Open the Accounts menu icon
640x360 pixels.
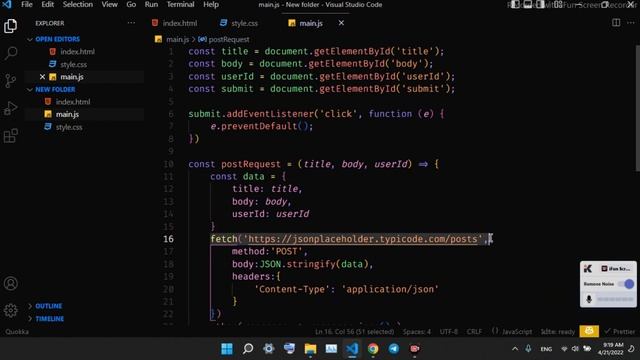[11, 283]
